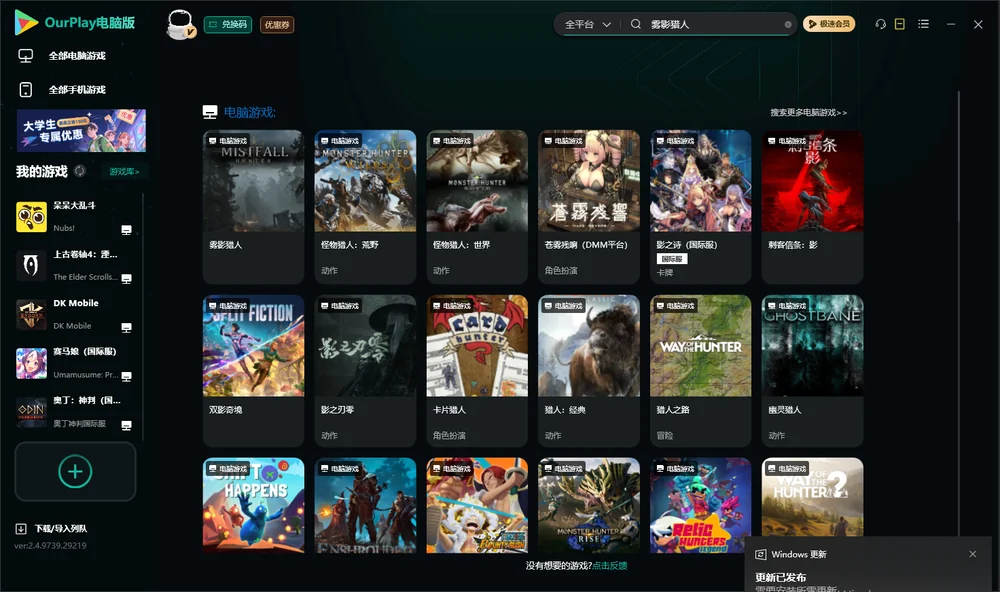Screen dimensions: 1000x592
Task: Click the download icon beside 下载/导入列队
Action: pos(21,529)
